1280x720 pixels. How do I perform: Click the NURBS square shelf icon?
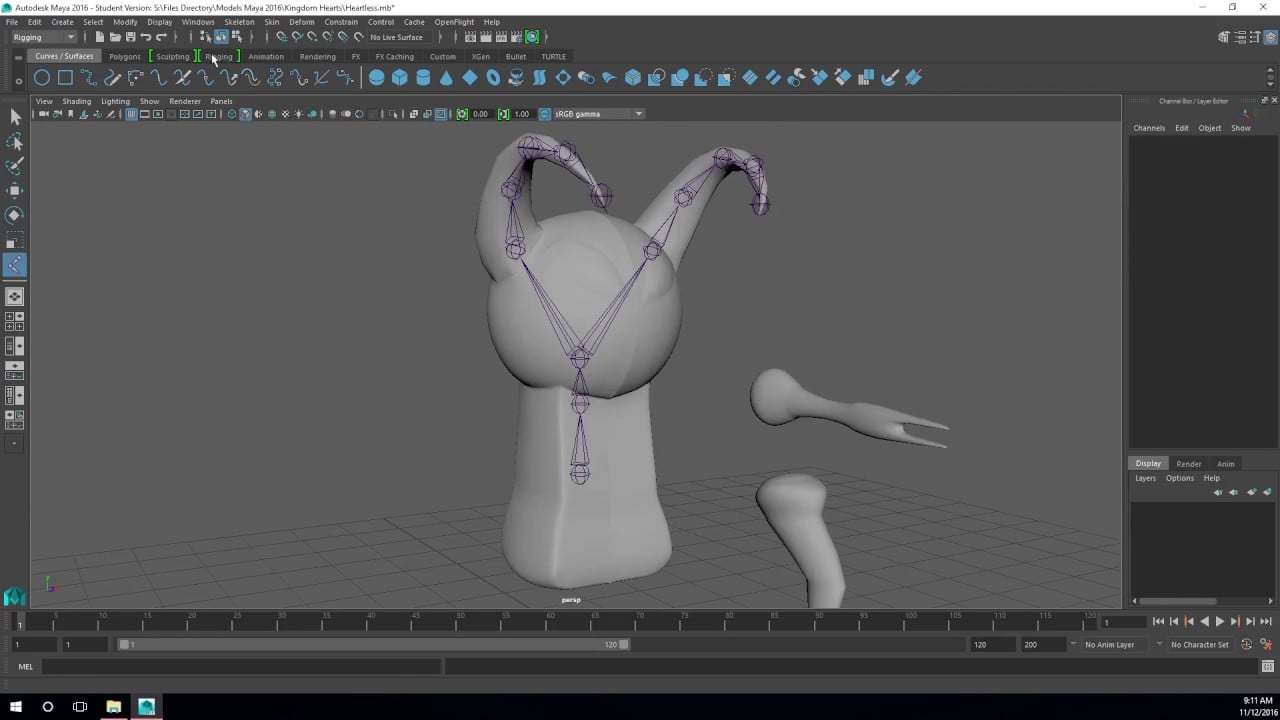tap(65, 77)
